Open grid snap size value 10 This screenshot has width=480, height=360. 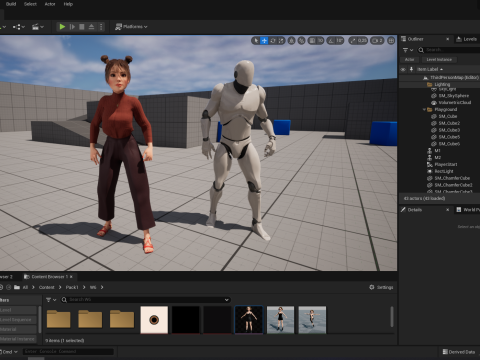(x=320, y=41)
